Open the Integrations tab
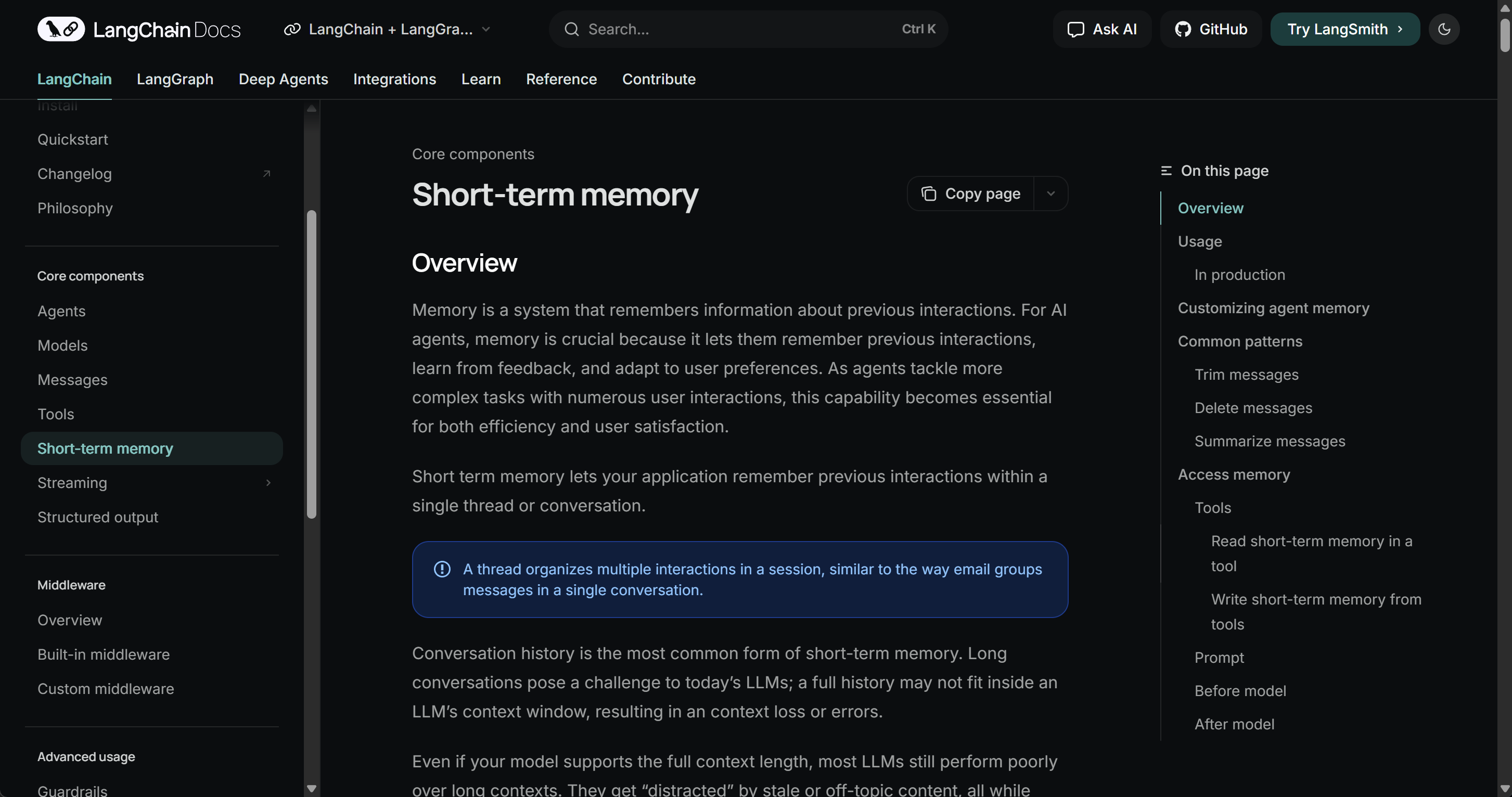The height and width of the screenshot is (797, 1512). tap(394, 79)
